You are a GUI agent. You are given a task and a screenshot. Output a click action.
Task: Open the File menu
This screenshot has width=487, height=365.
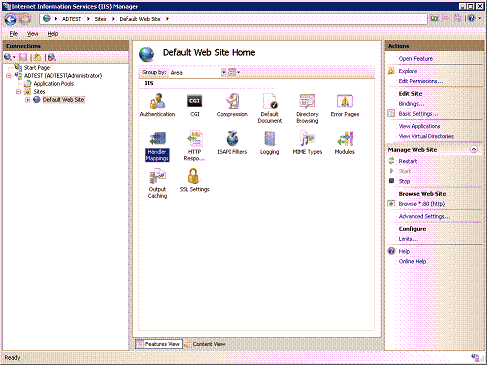[x=14, y=34]
